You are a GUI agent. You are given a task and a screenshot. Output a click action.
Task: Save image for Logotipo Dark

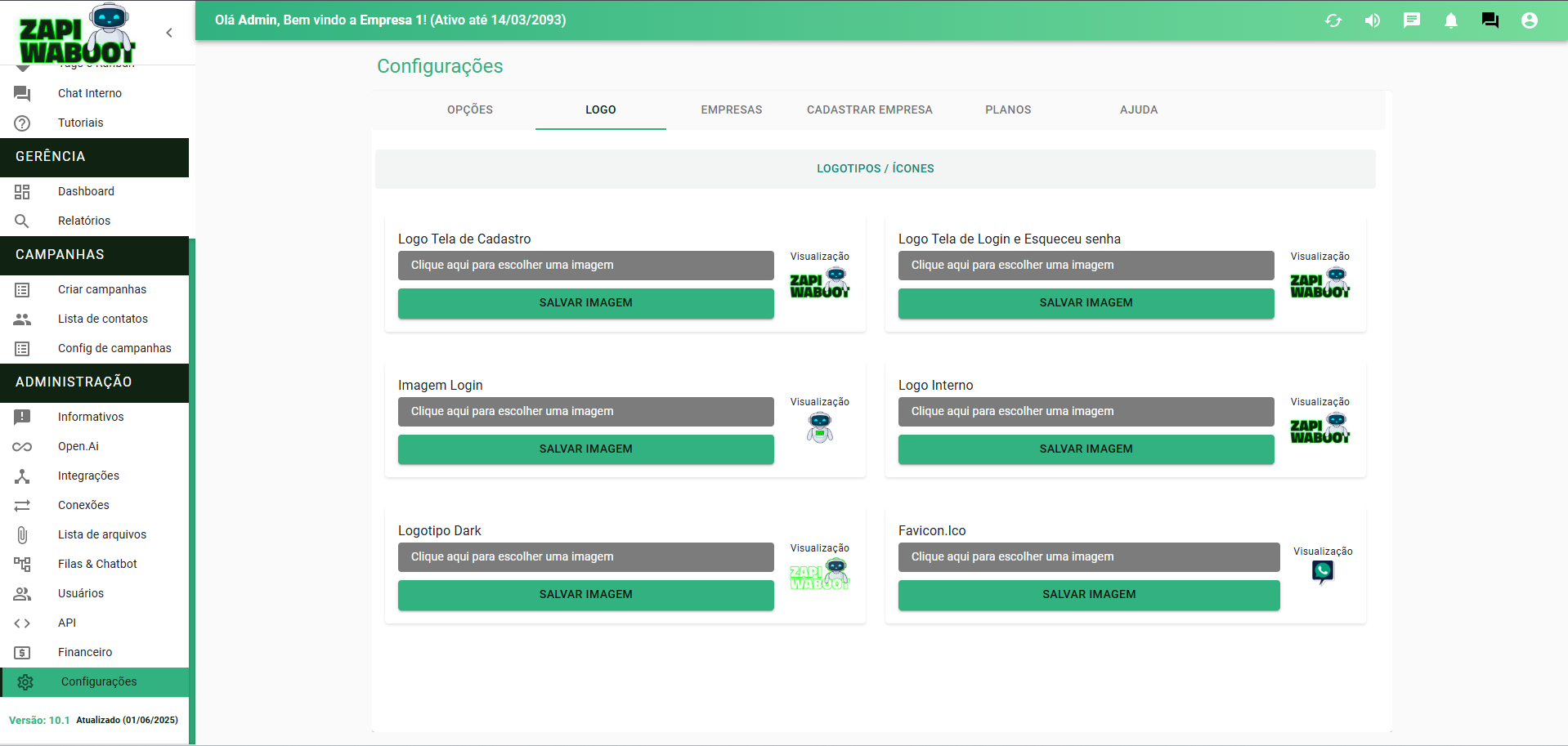click(586, 595)
